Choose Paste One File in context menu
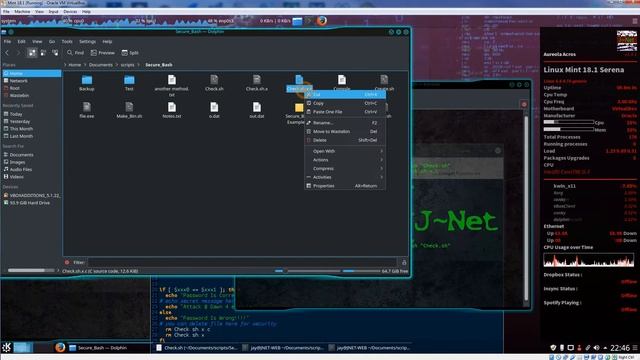640x360 pixels. pyautogui.click(x=345, y=112)
